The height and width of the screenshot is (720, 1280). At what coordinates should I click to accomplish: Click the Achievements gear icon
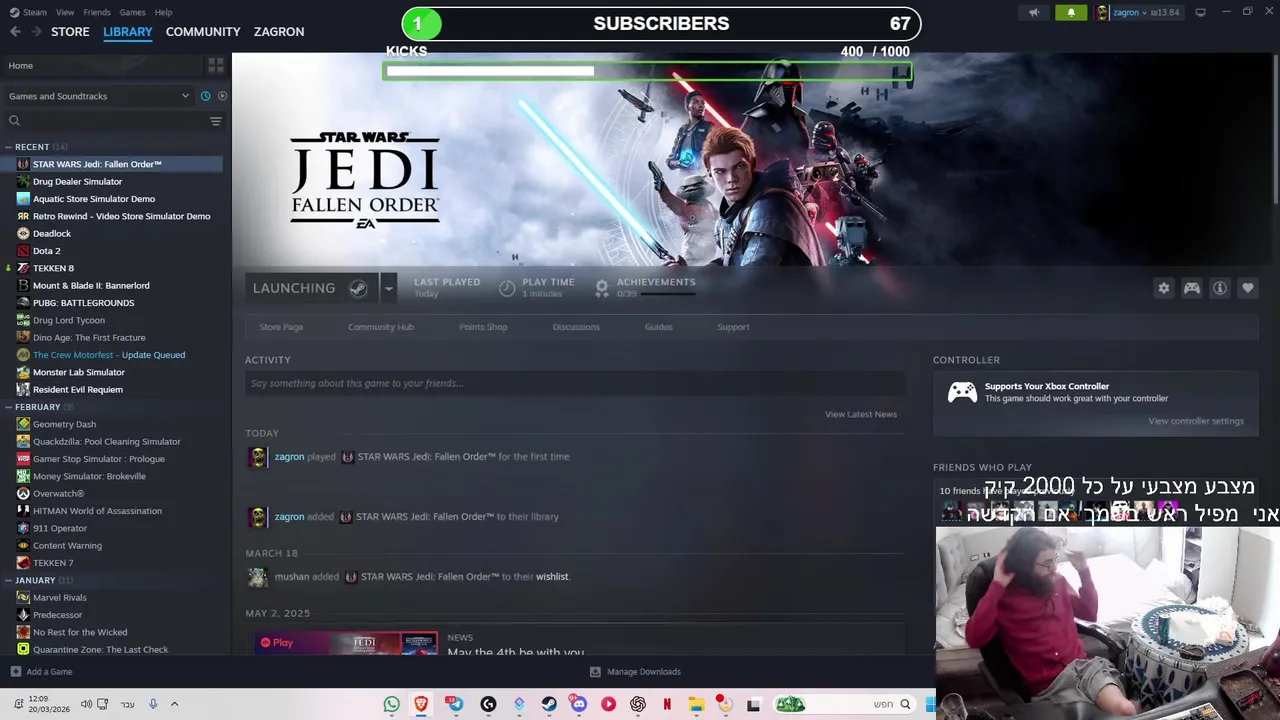pos(602,288)
